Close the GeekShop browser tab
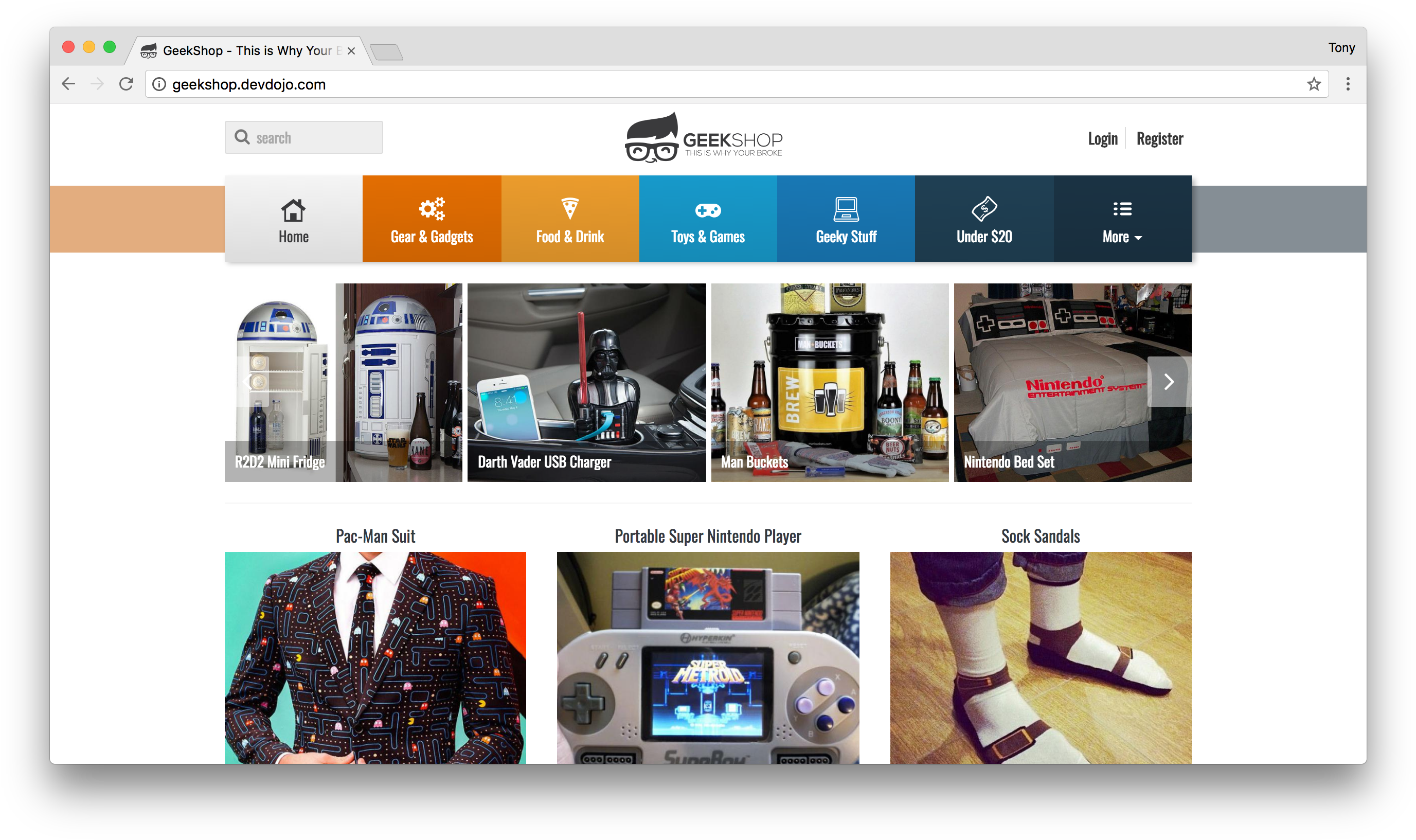 click(351, 51)
